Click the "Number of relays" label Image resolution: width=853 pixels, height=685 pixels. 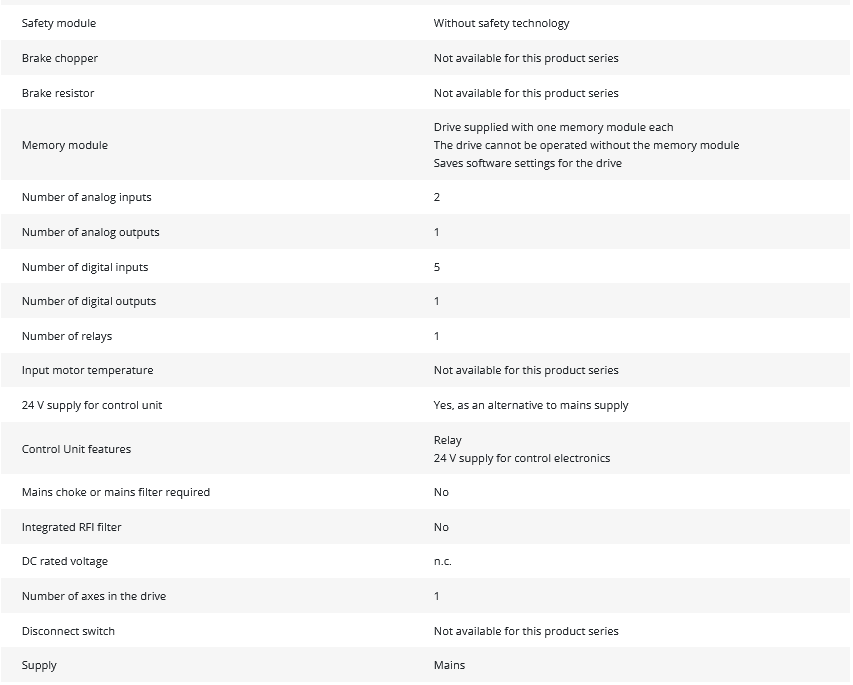tap(67, 336)
